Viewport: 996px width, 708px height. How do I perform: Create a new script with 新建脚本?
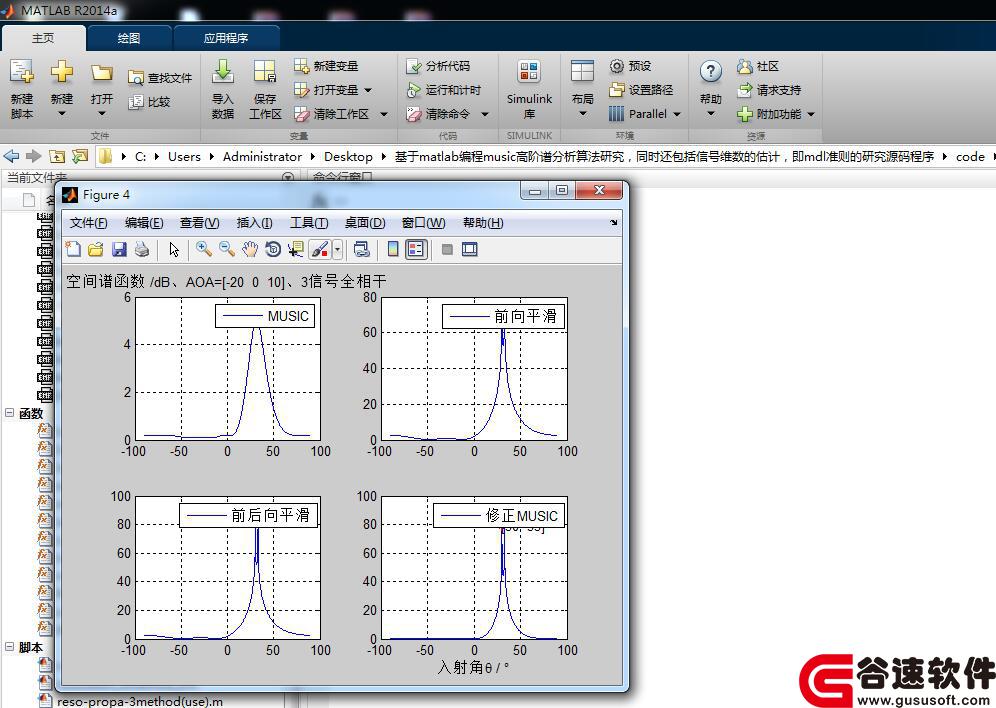pyautogui.click(x=22, y=88)
